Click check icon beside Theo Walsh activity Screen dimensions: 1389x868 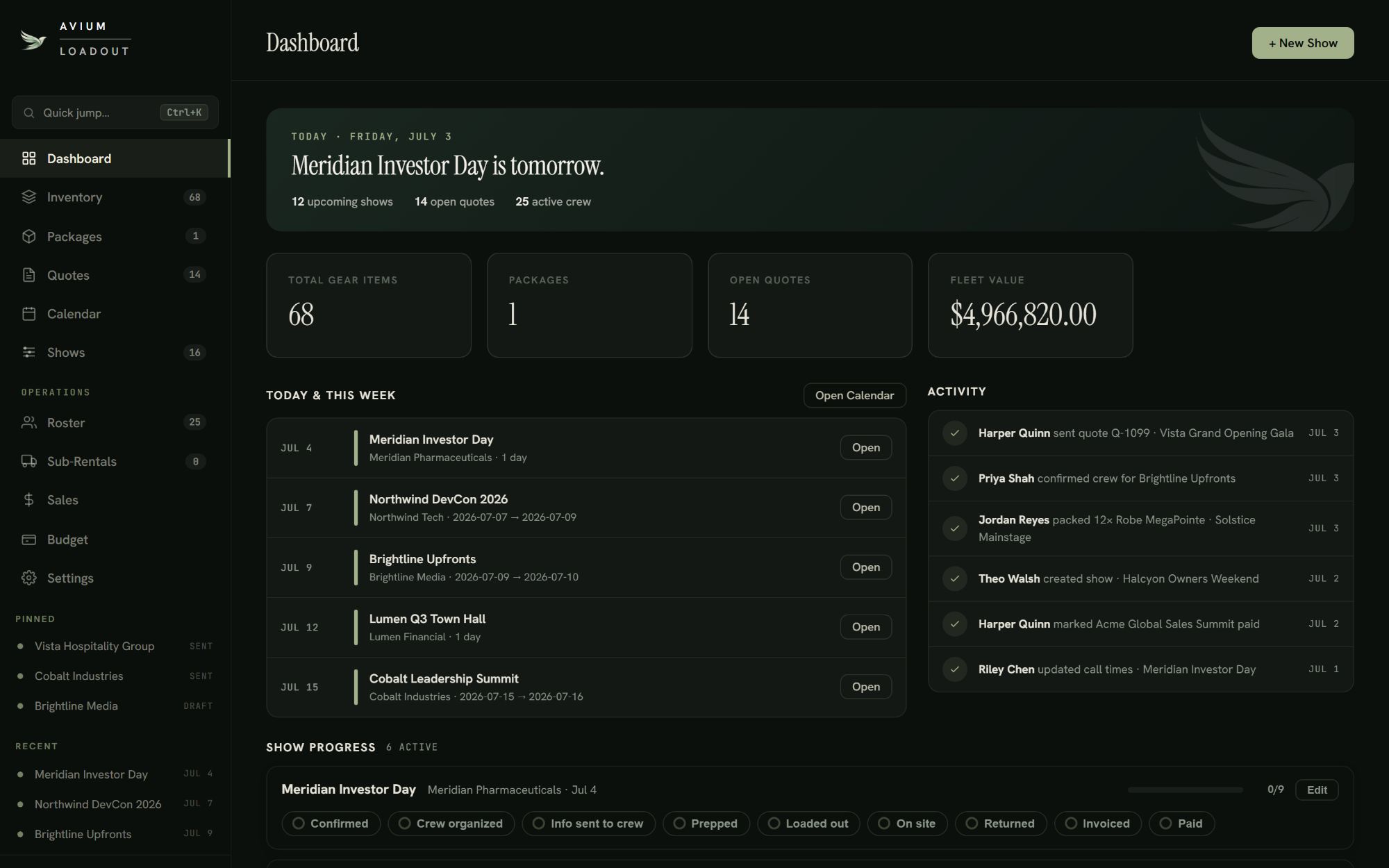coord(955,578)
